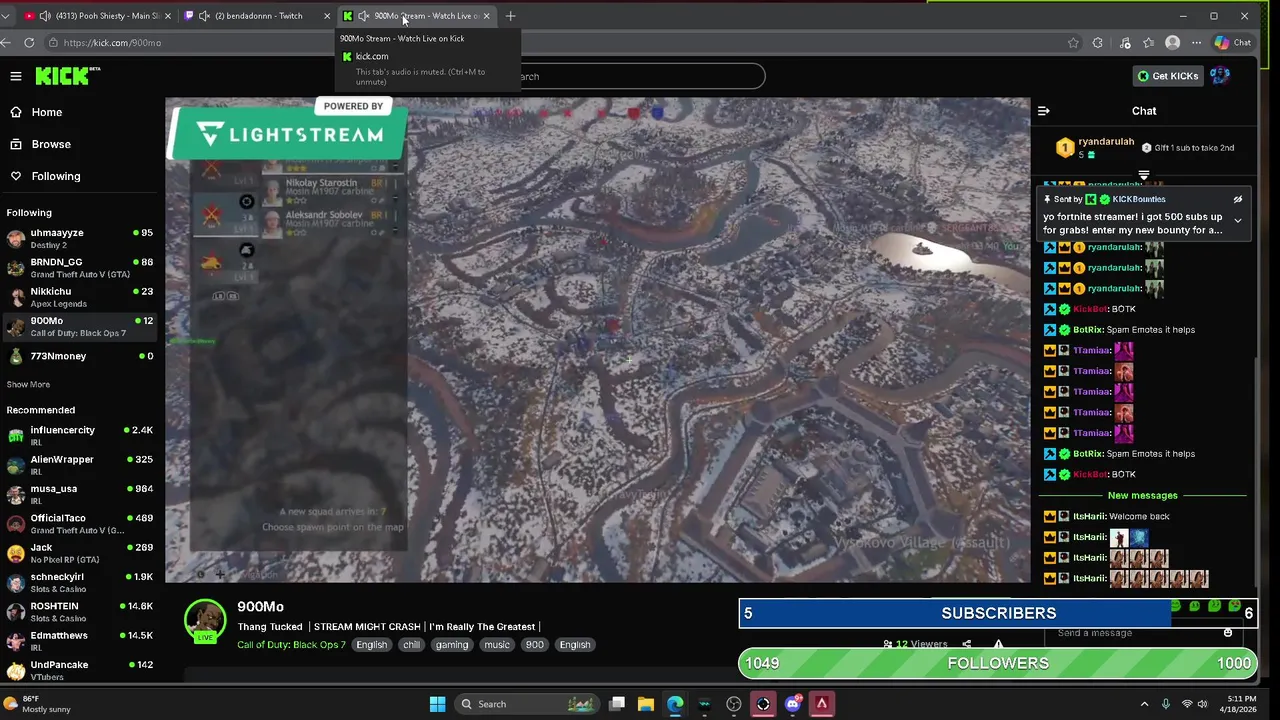Collapse the chat panel with the arrow icon
The height and width of the screenshot is (720, 1280).
(x=1043, y=111)
